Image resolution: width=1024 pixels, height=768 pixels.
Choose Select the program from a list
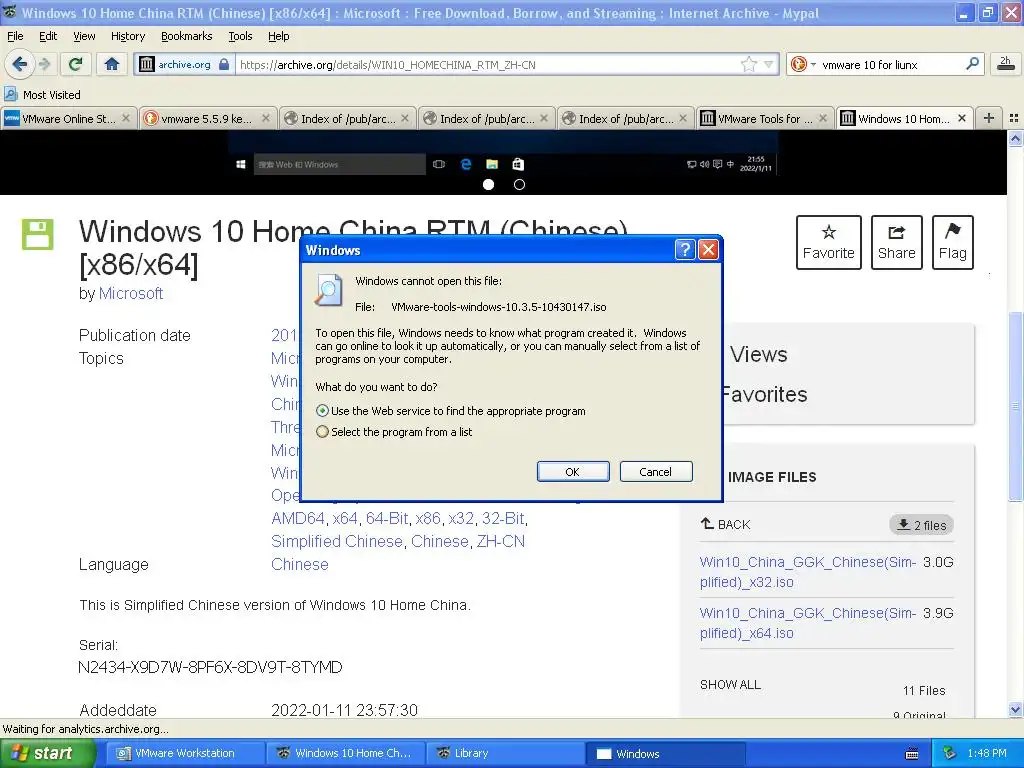pos(322,432)
